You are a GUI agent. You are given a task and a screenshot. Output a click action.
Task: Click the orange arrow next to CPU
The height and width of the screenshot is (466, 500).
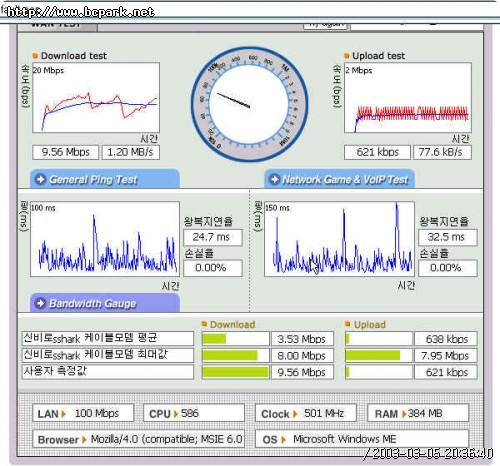[x=176, y=414]
